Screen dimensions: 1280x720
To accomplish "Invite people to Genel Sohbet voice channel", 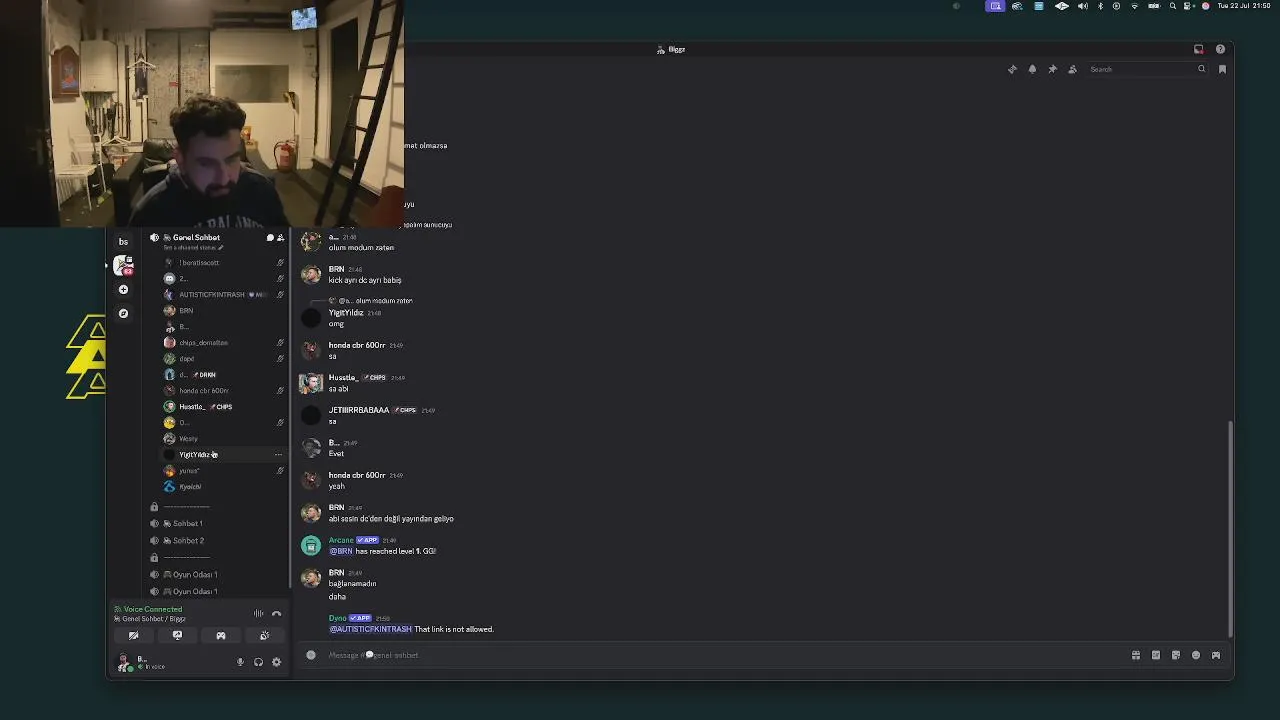I will tap(281, 238).
